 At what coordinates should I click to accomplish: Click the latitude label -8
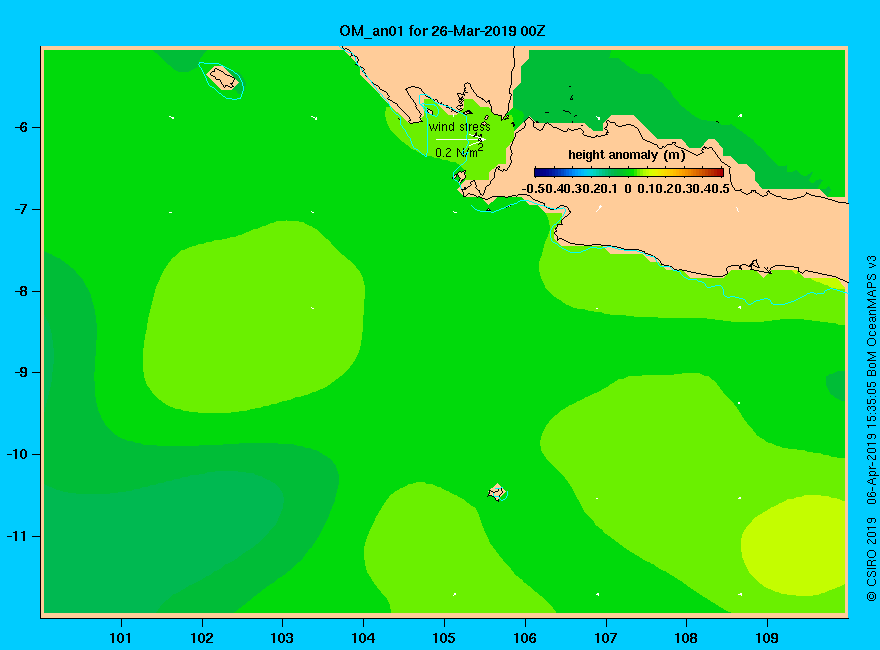(x=20, y=291)
